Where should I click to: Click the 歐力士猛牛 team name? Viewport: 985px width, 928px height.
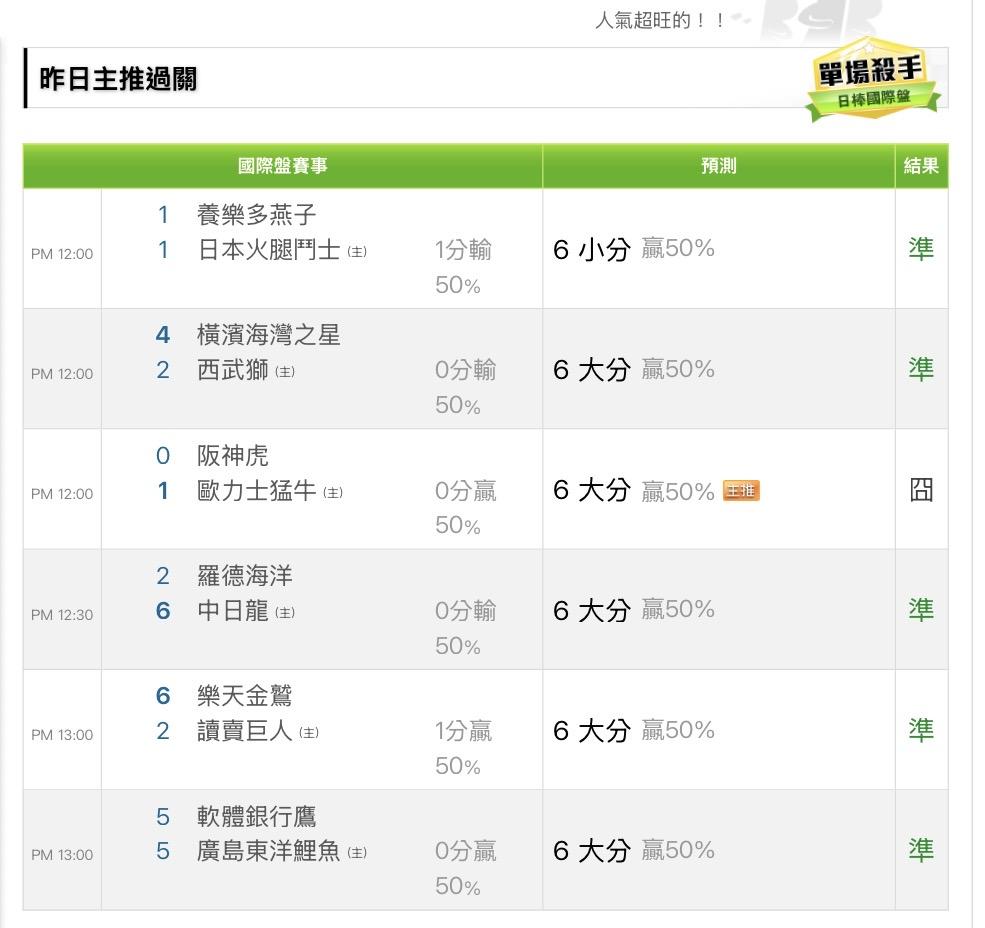257,491
